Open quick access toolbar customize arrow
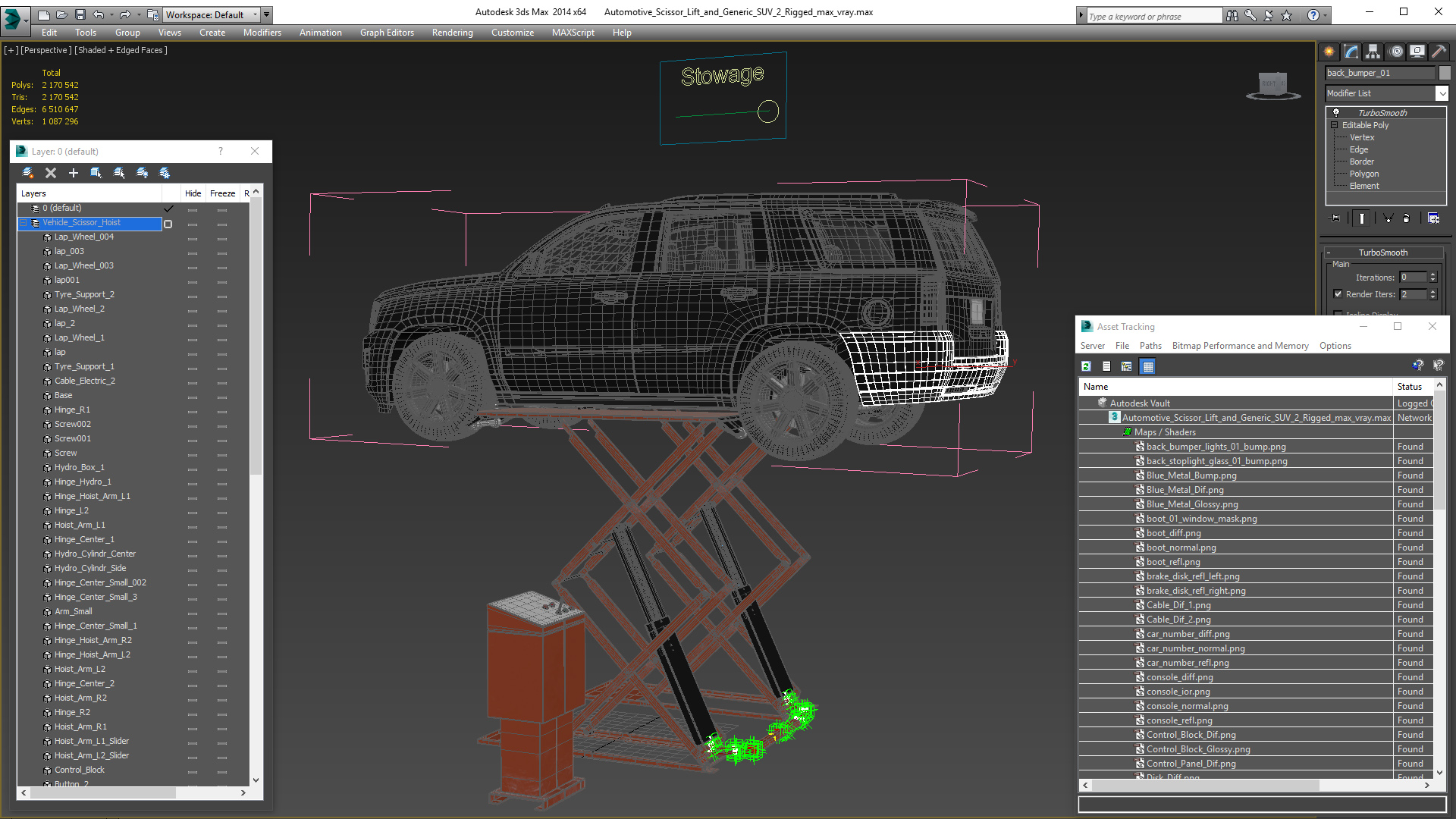The image size is (1456, 819). pos(267,14)
